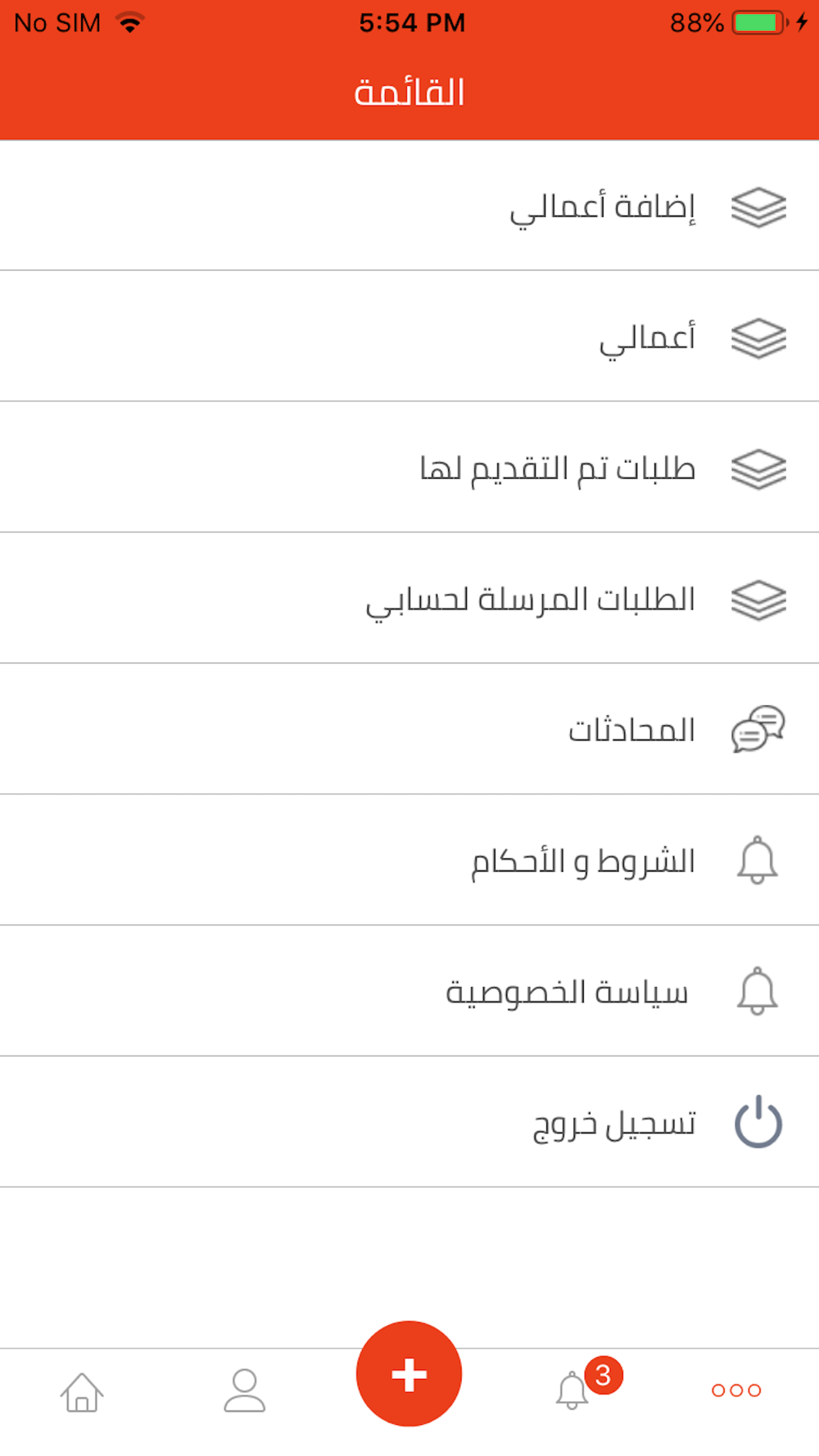Tap the power icon for تسجيل خروج
This screenshot has width=819, height=1456.
(x=758, y=1121)
